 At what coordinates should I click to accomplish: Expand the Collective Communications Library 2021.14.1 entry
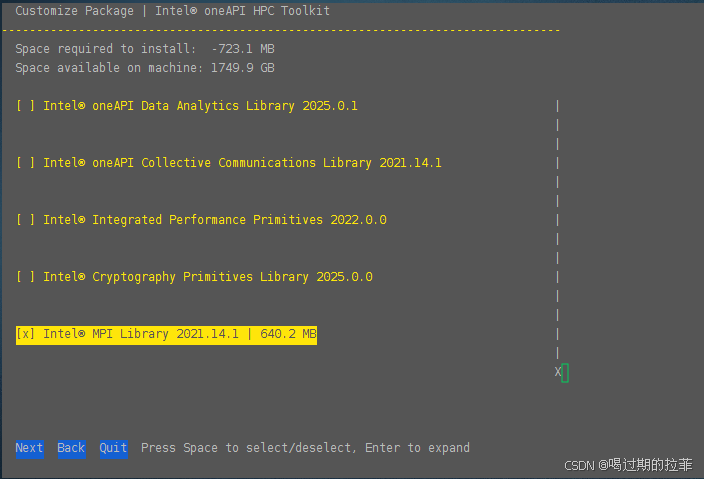point(242,163)
